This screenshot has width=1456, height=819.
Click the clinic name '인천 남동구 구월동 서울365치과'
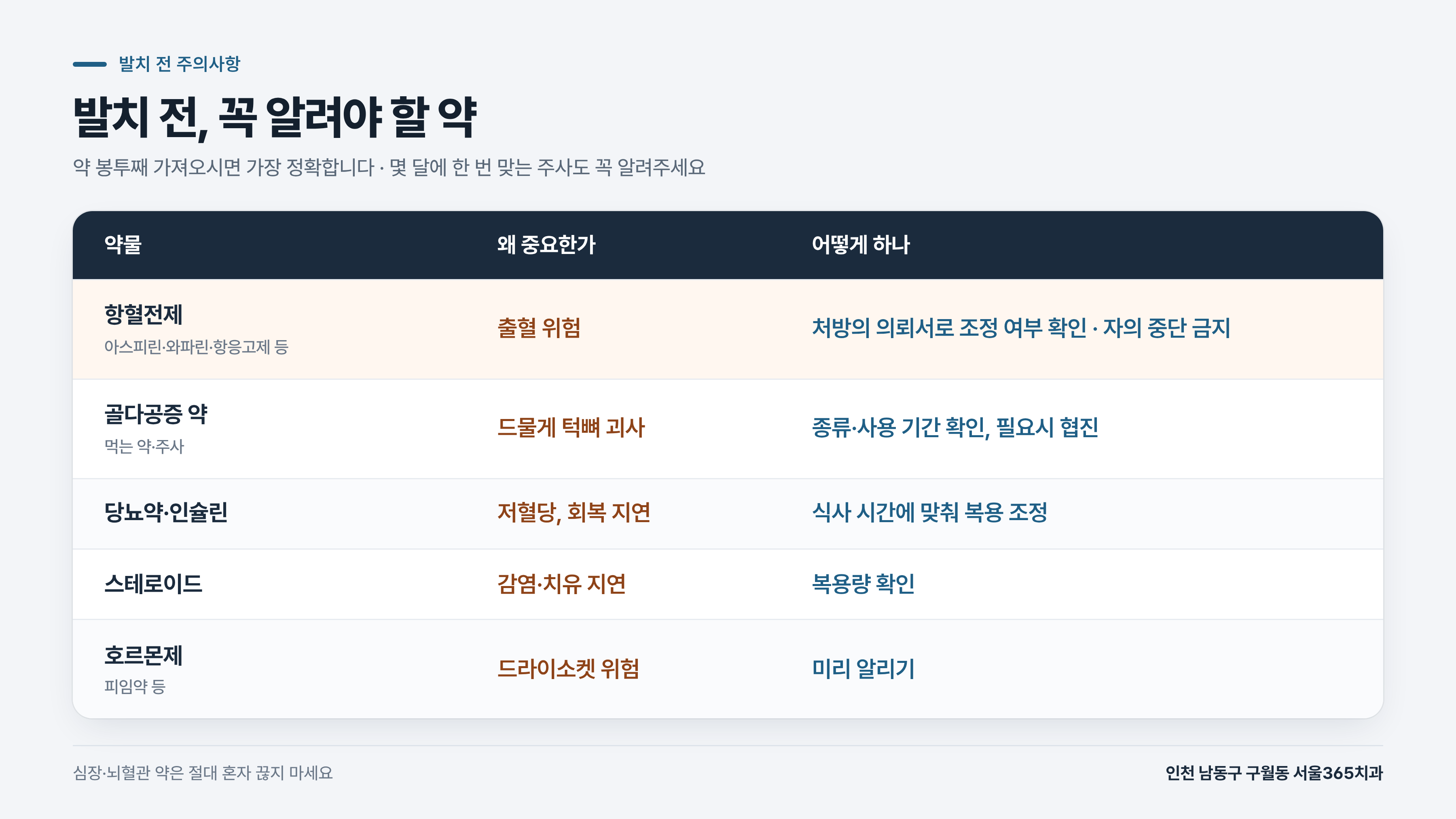(1274, 772)
